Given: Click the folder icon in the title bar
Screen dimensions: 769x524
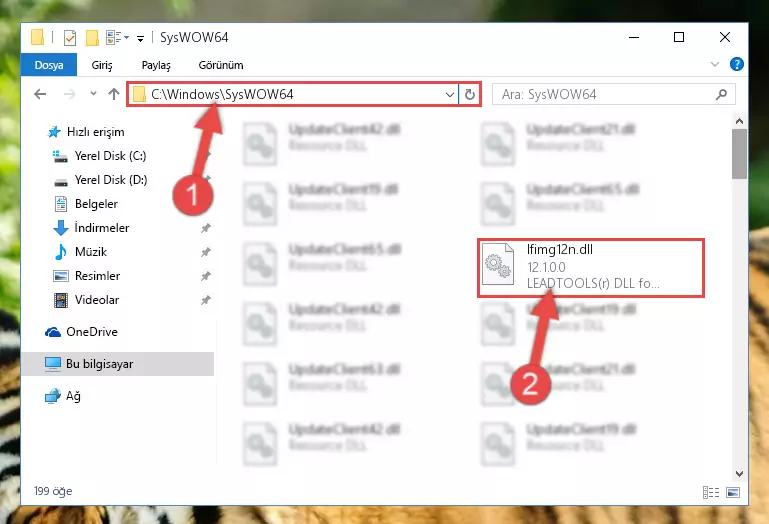Looking at the screenshot, I should click(37, 37).
